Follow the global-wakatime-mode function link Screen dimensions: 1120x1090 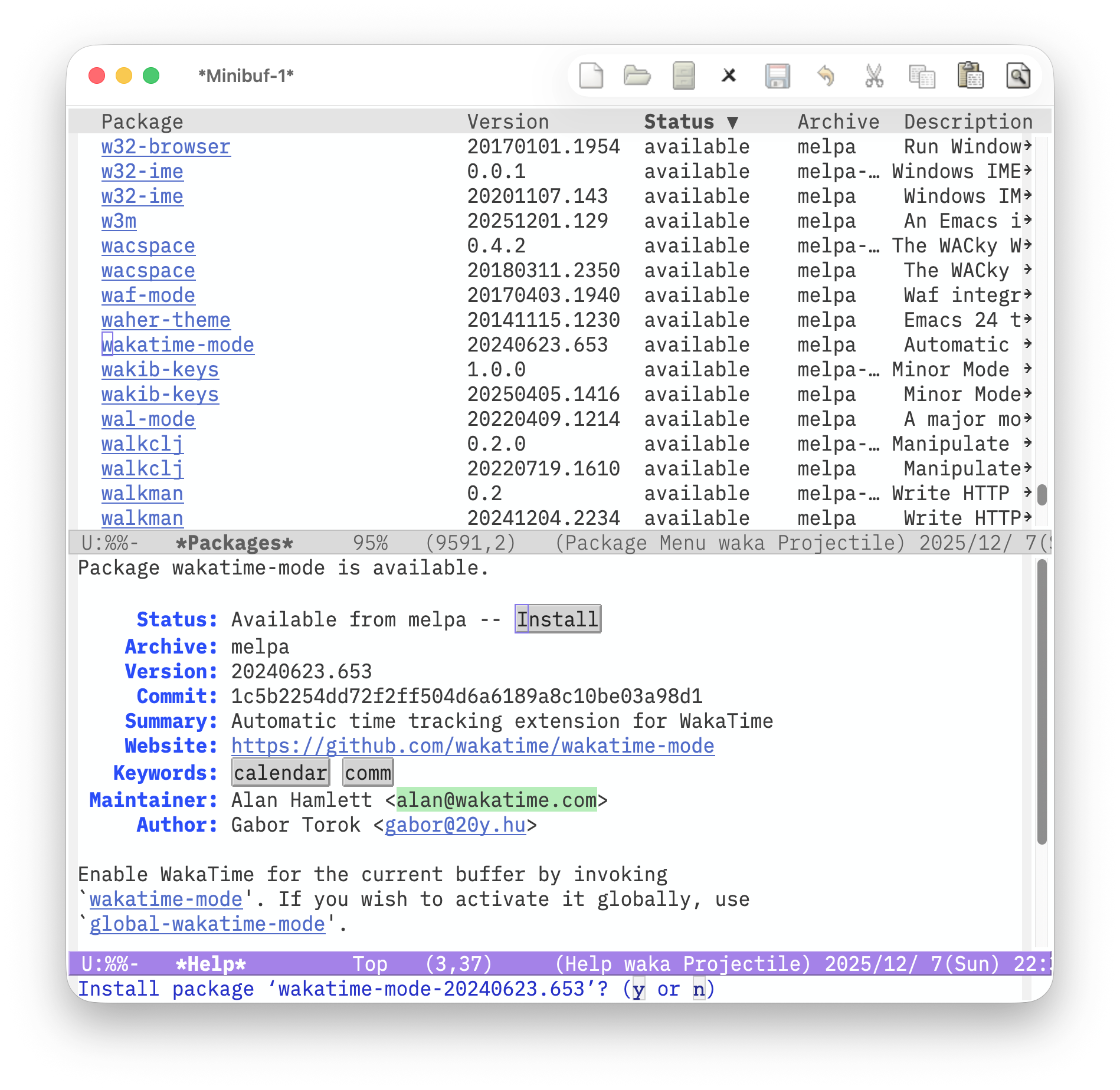(x=207, y=924)
